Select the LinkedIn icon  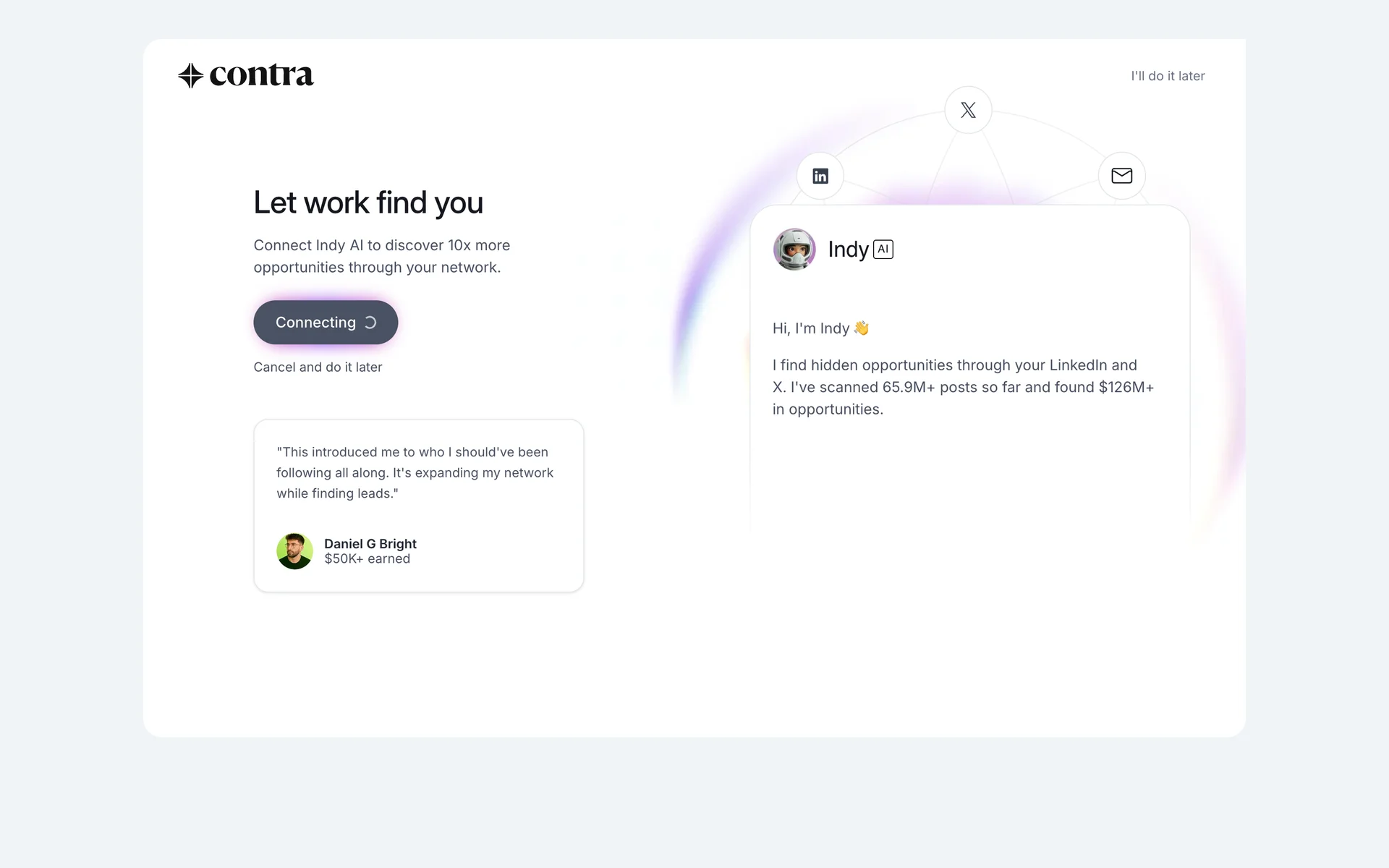[820, 176]
